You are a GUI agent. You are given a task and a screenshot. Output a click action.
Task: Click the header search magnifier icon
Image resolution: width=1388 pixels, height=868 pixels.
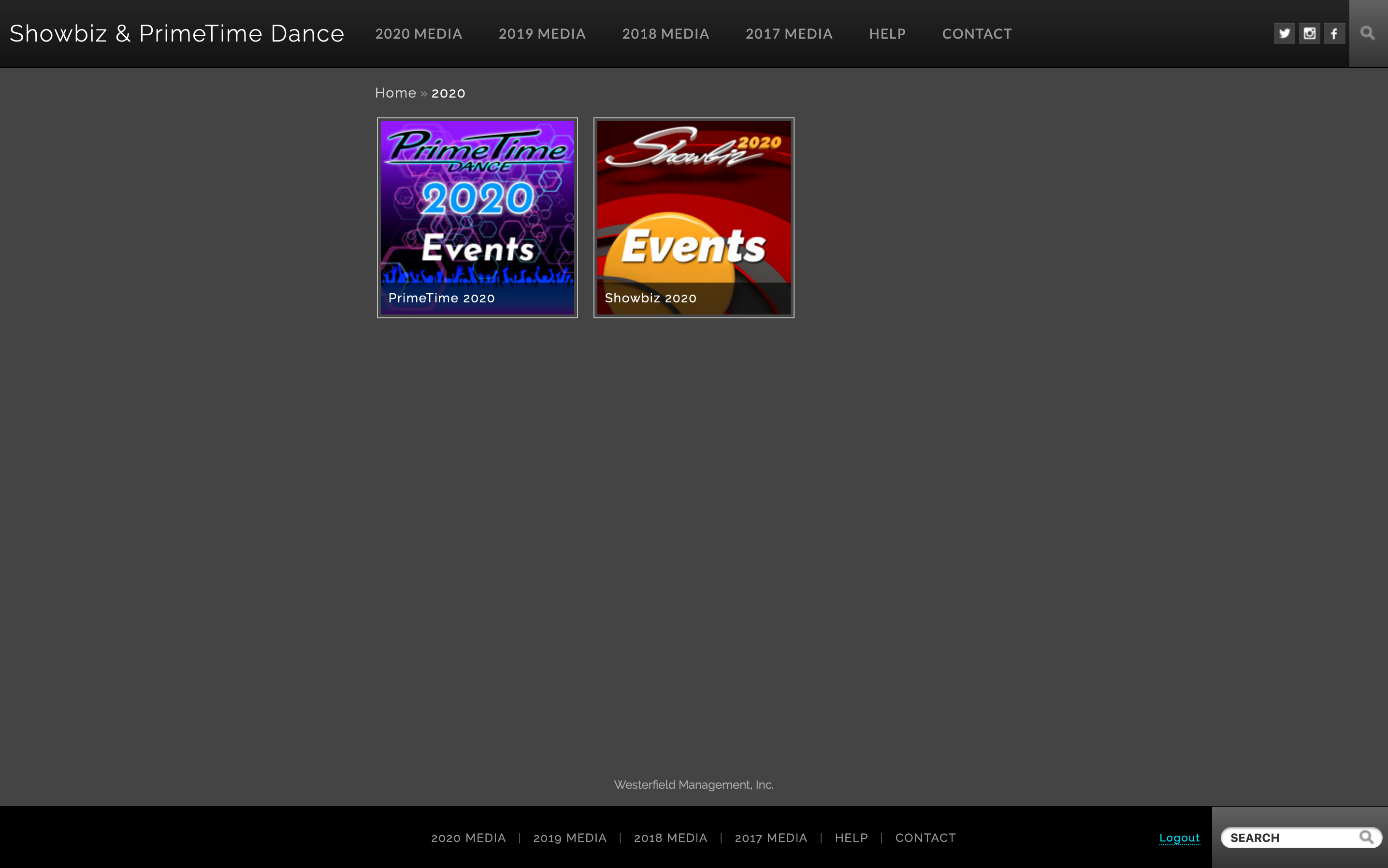pyautogui.click(x=1368, y=33)
